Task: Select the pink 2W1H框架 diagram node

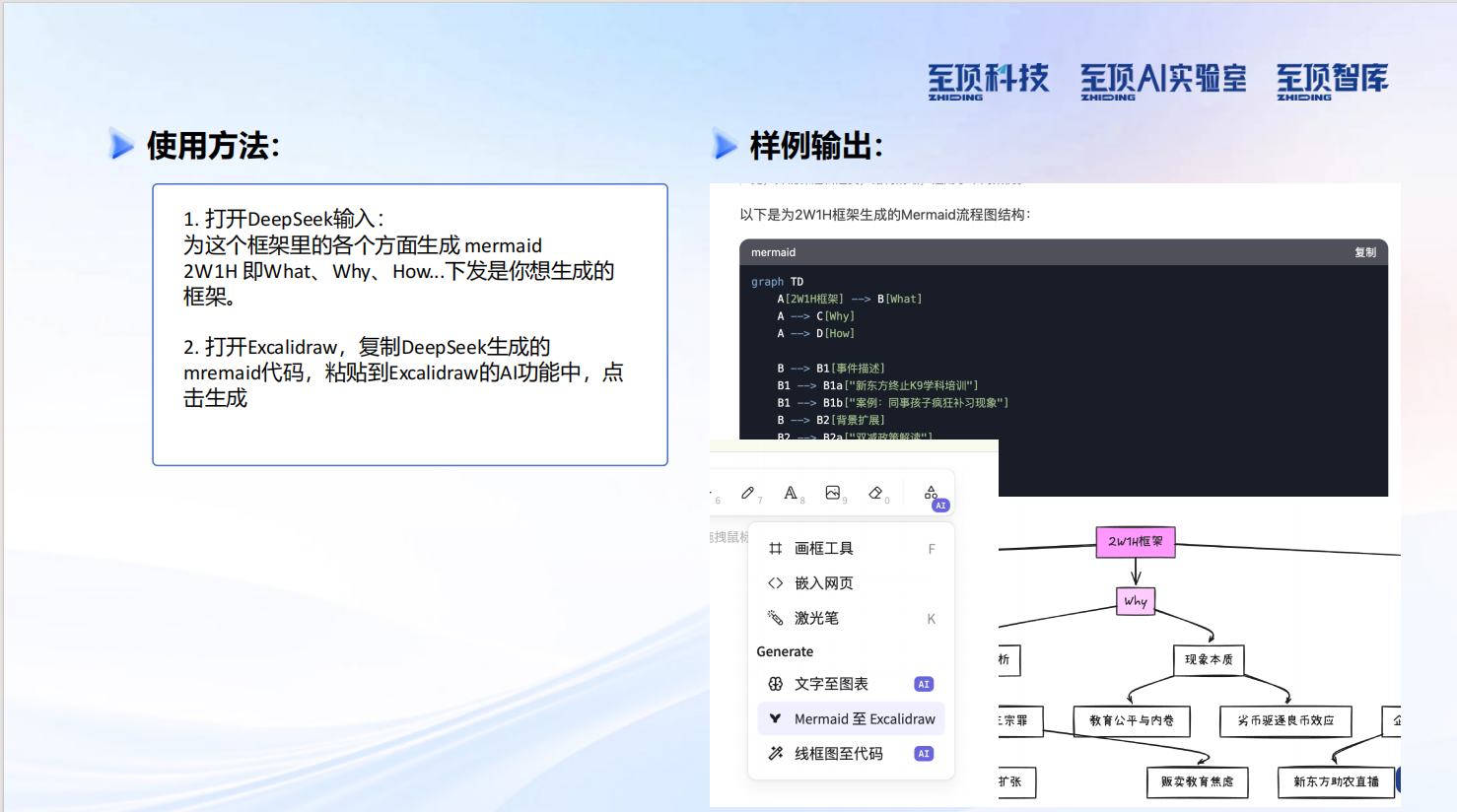Action: (1136, 542)
